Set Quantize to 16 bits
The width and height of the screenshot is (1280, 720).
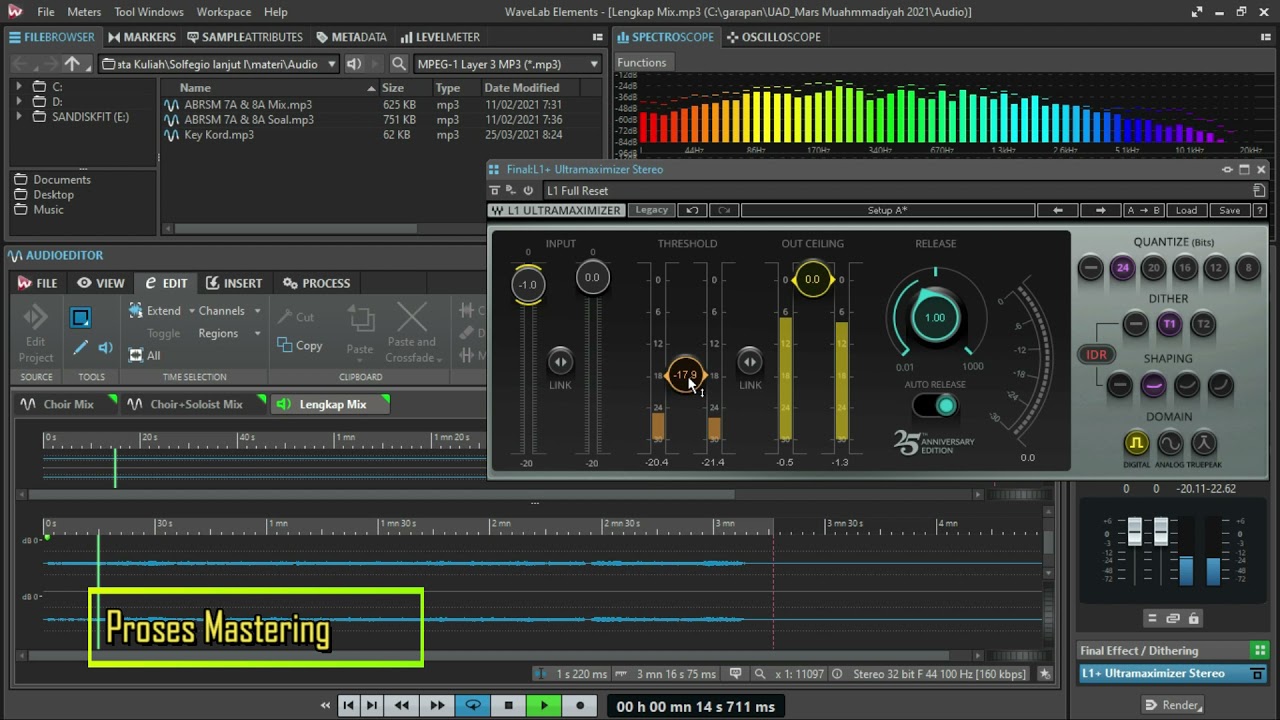click(1184, 268)
